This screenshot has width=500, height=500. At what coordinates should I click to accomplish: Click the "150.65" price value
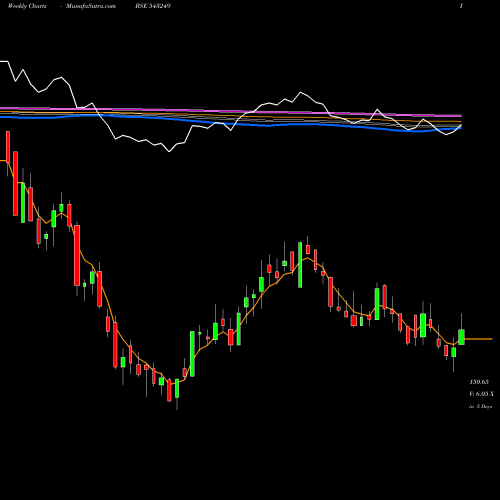point(479,382)
